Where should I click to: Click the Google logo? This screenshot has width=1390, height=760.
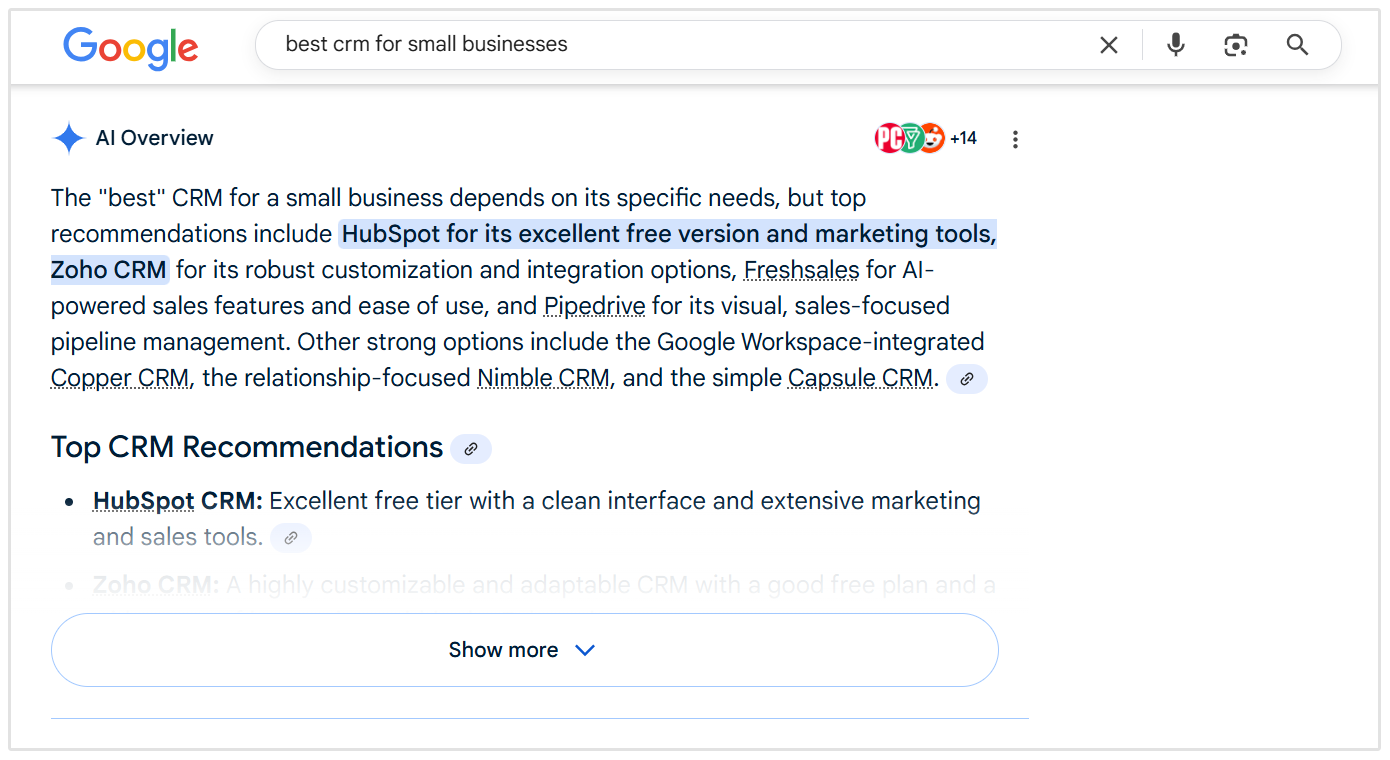tap(130, 47)
